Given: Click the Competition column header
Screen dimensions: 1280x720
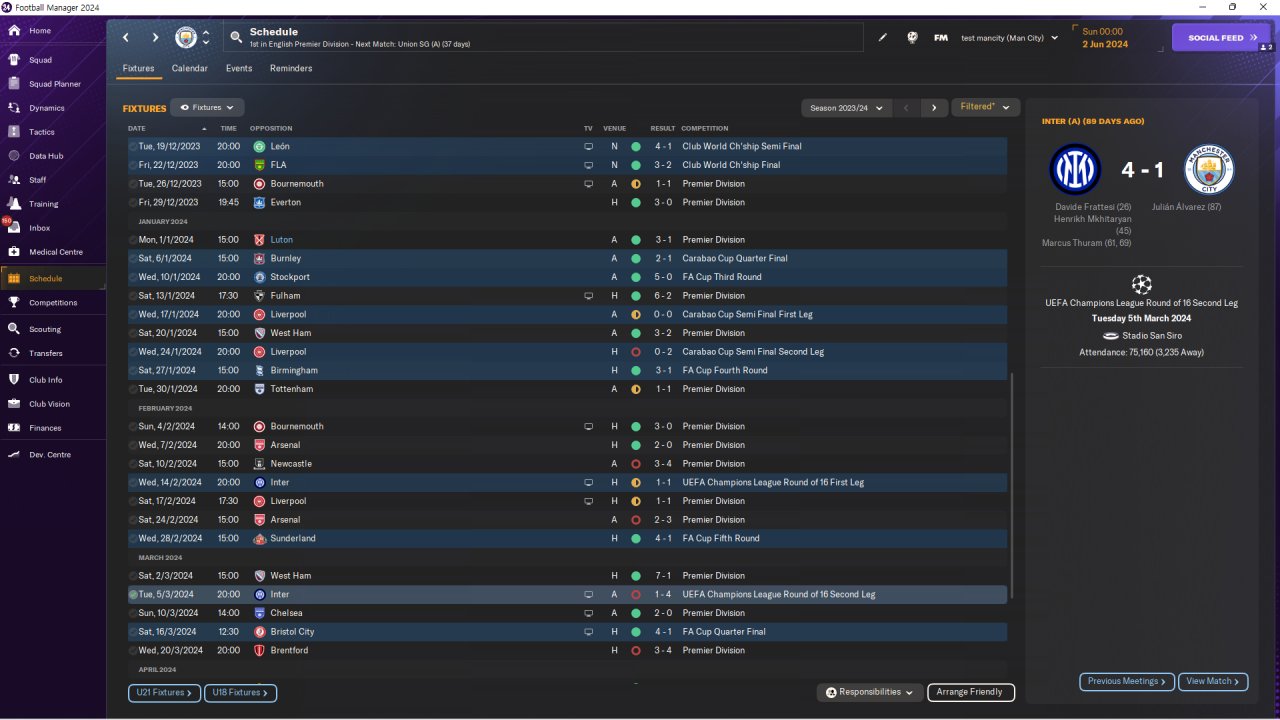Looking at the screenshot, I should point(705,129).
